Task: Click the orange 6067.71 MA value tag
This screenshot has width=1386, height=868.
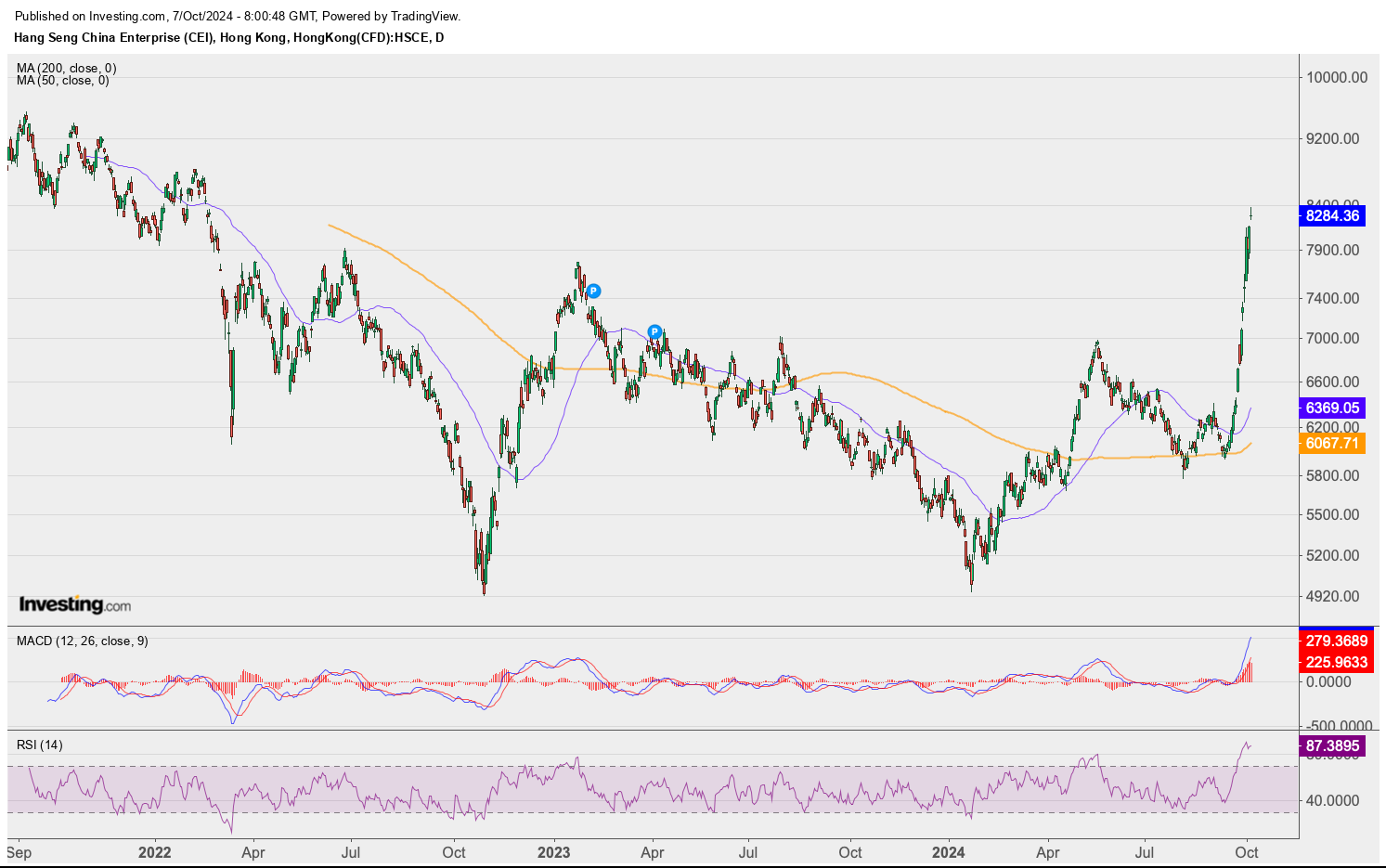Action: pos(1332,443)
